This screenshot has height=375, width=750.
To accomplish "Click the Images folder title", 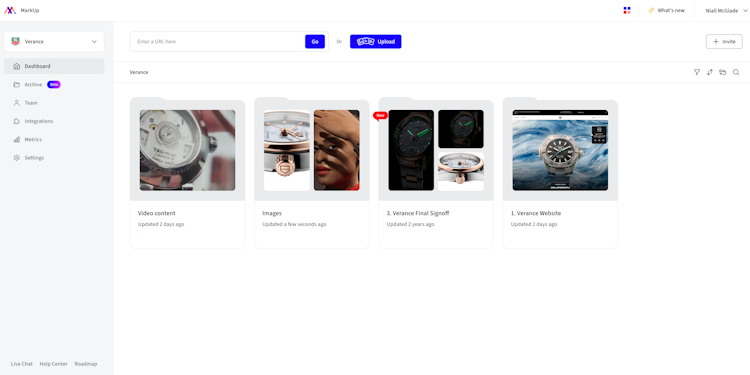I will point(272,213).
